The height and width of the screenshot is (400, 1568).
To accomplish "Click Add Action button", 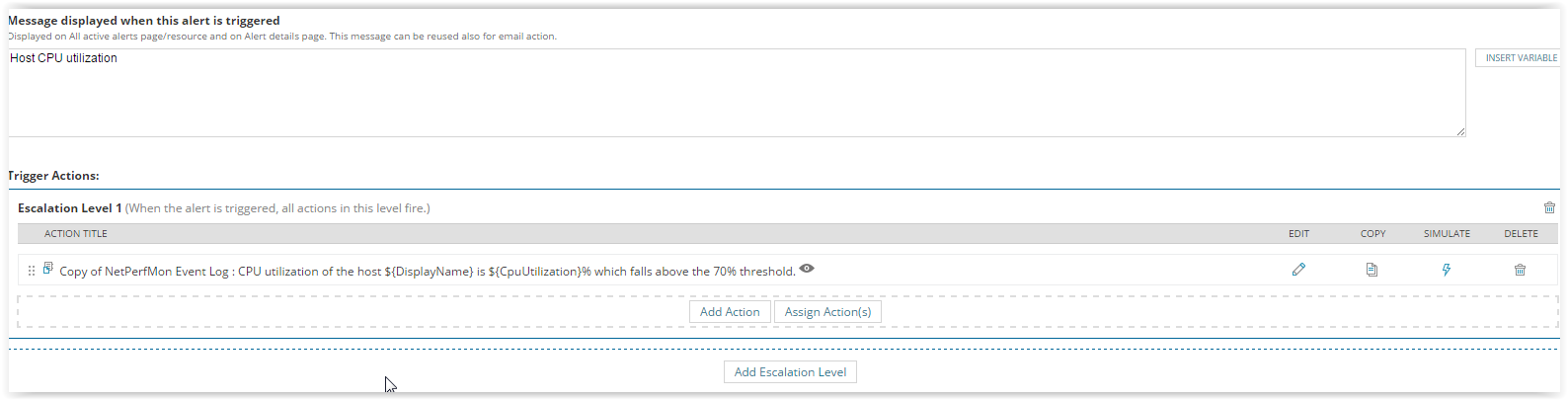I will click(730, 312).
